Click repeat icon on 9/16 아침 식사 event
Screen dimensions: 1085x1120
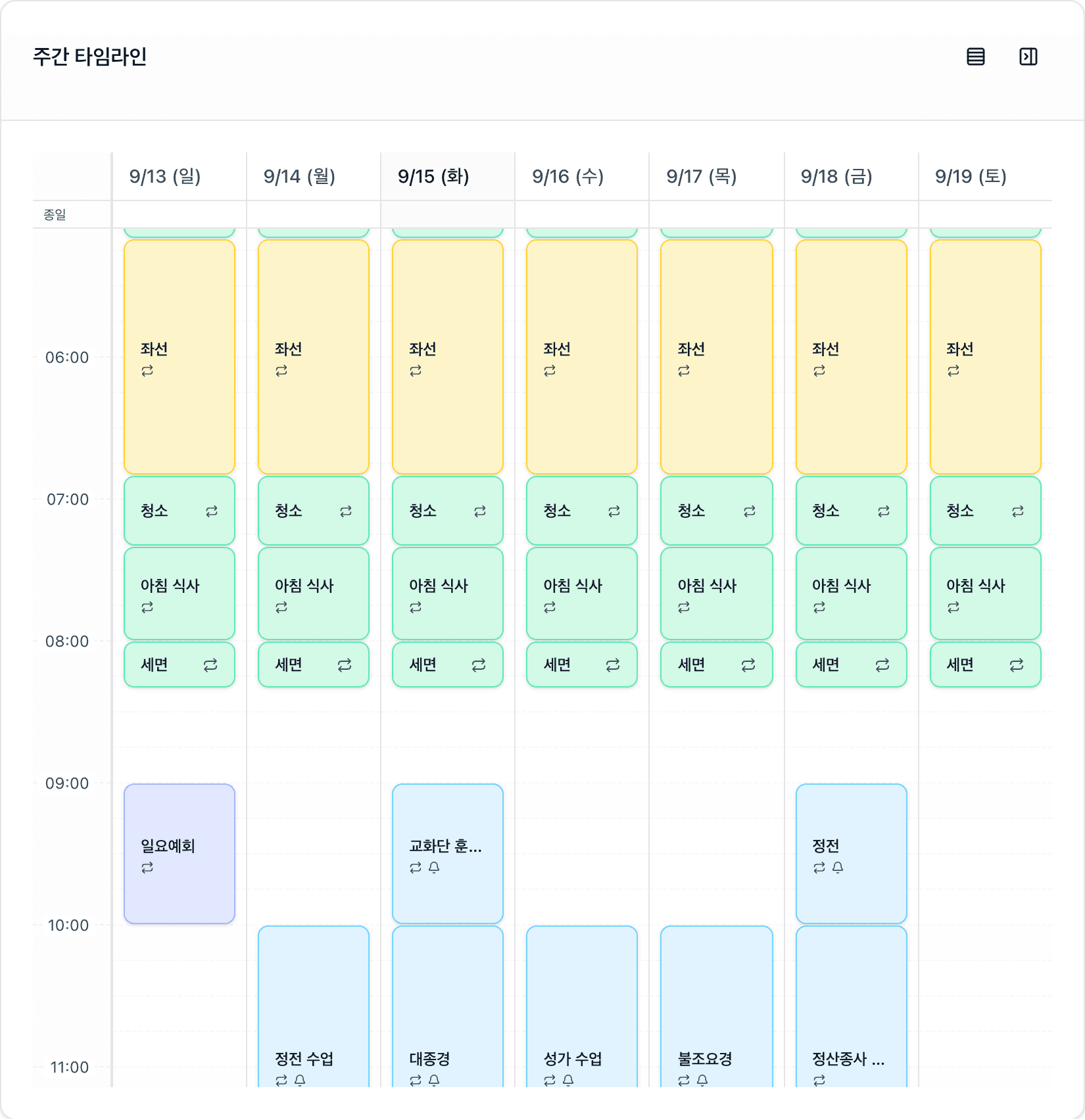(x=550, y=607)
